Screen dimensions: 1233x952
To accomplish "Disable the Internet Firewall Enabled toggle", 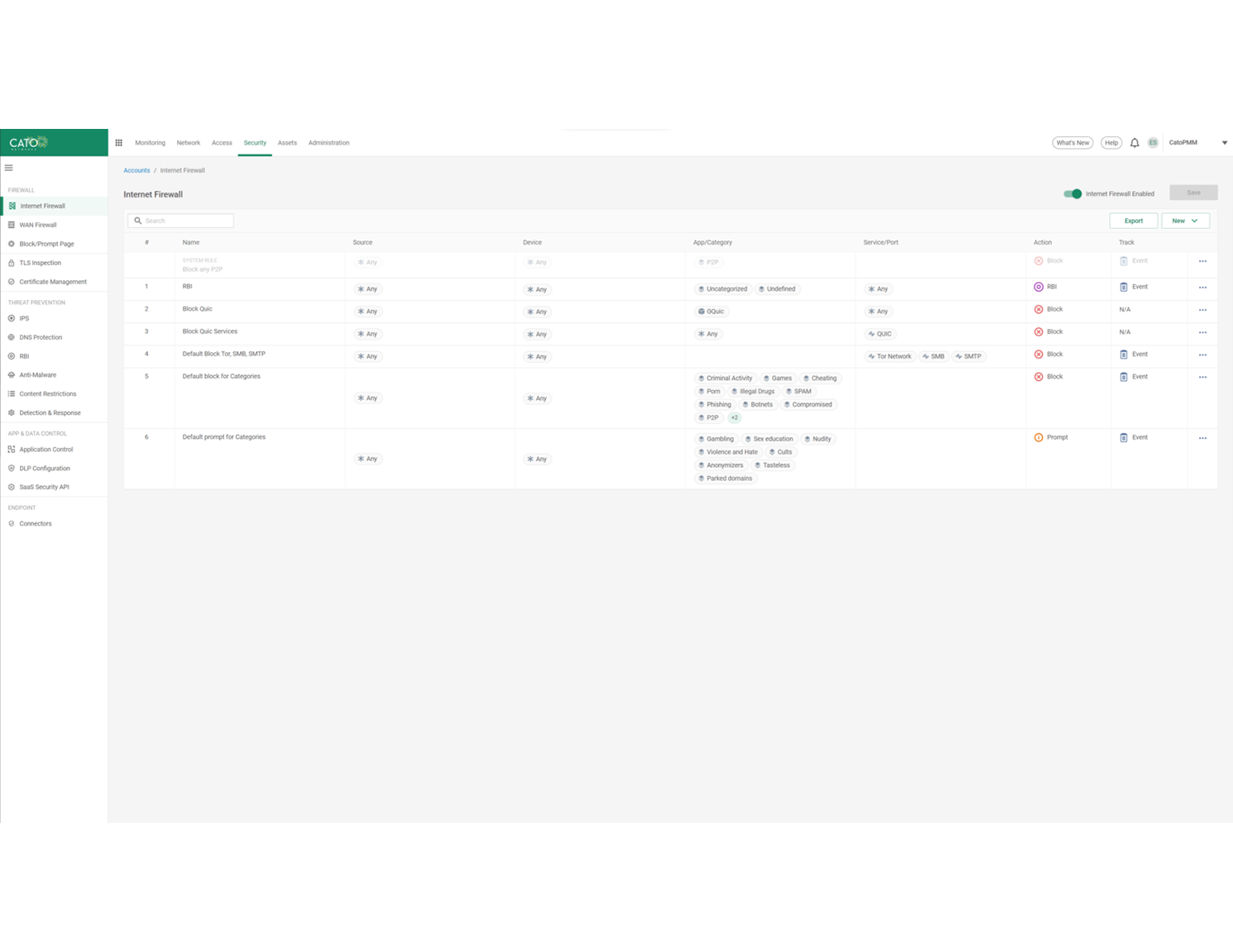I will (x=1072, y=193).
